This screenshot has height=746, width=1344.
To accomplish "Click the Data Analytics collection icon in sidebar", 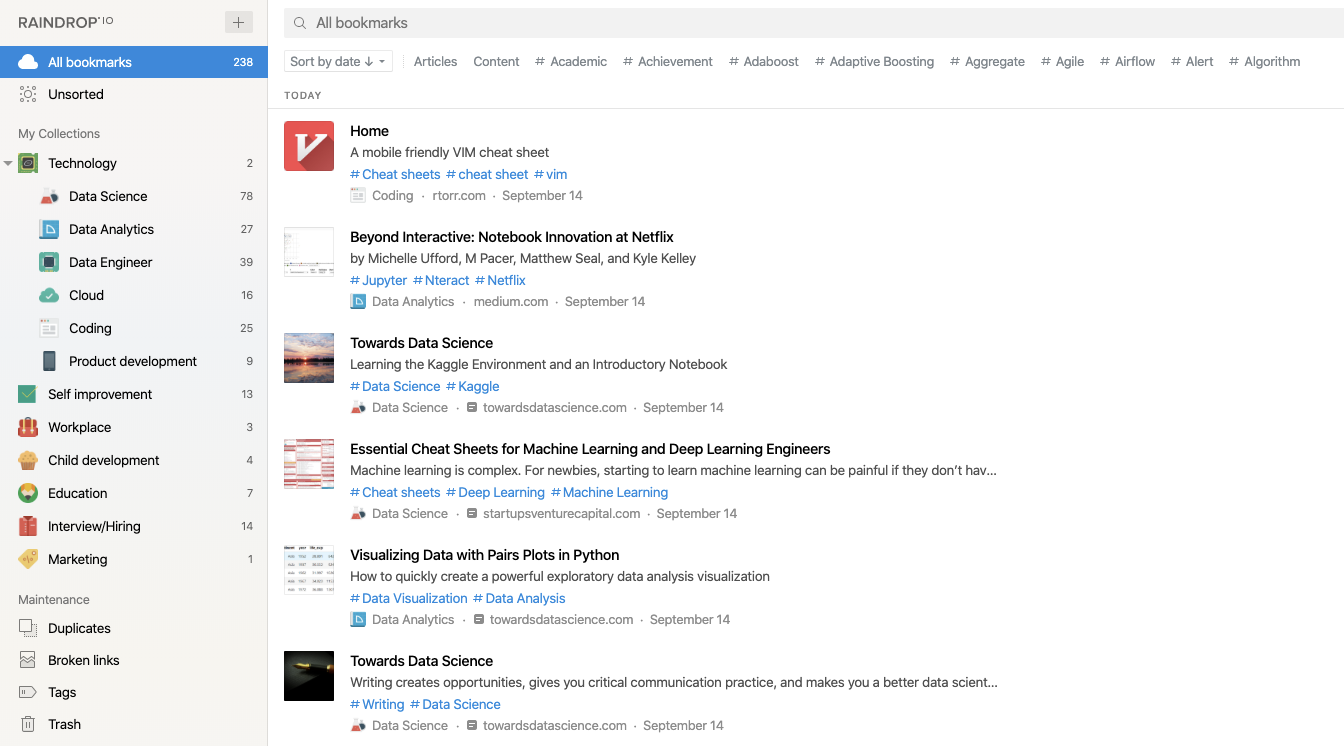I will [49, 229].
